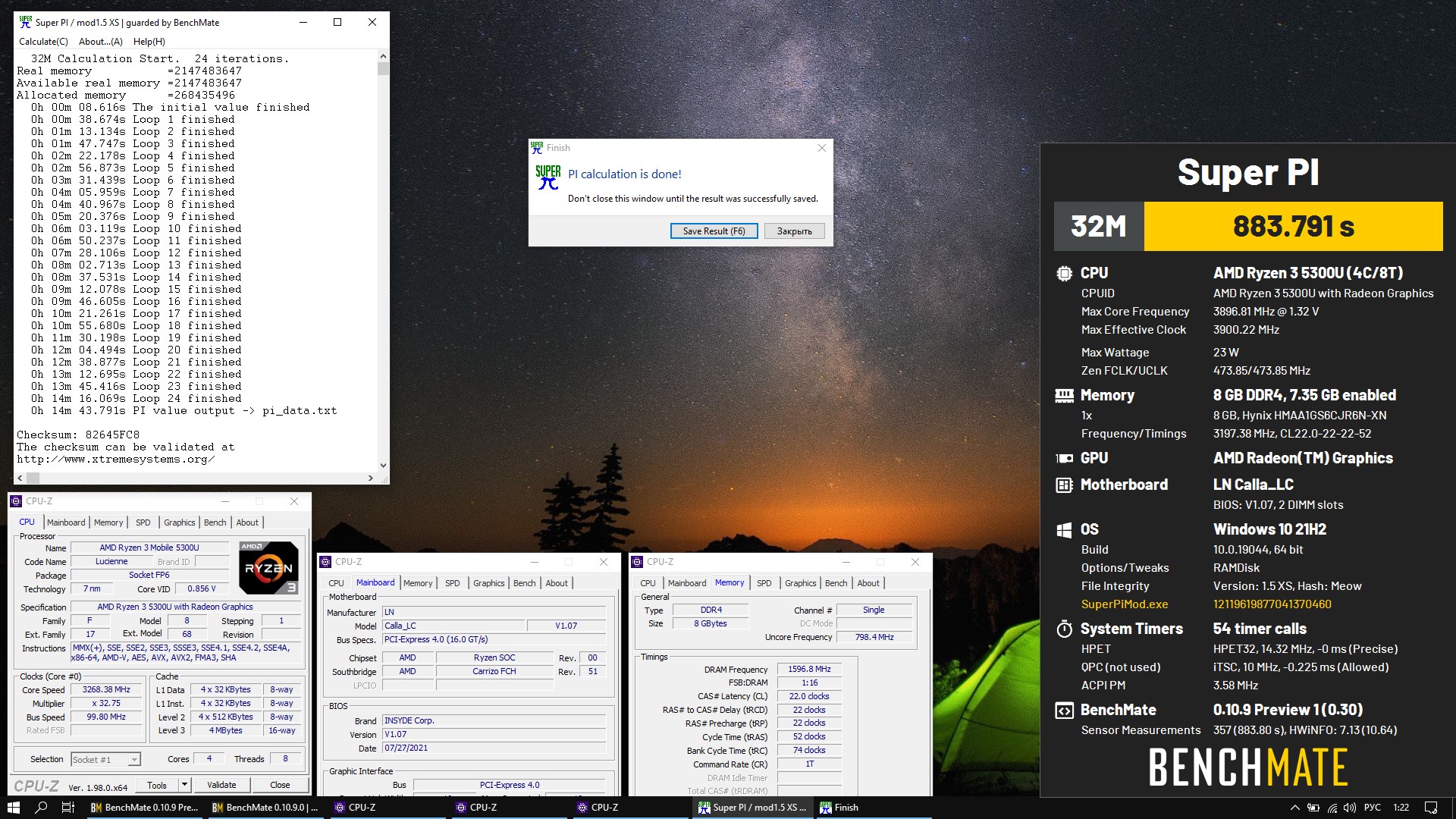Image resolution: width=1456 pixels, height=819 pixels.
Task: Switch to Graphics tab in CPU-Z CPU window
Action: (180, 522)
